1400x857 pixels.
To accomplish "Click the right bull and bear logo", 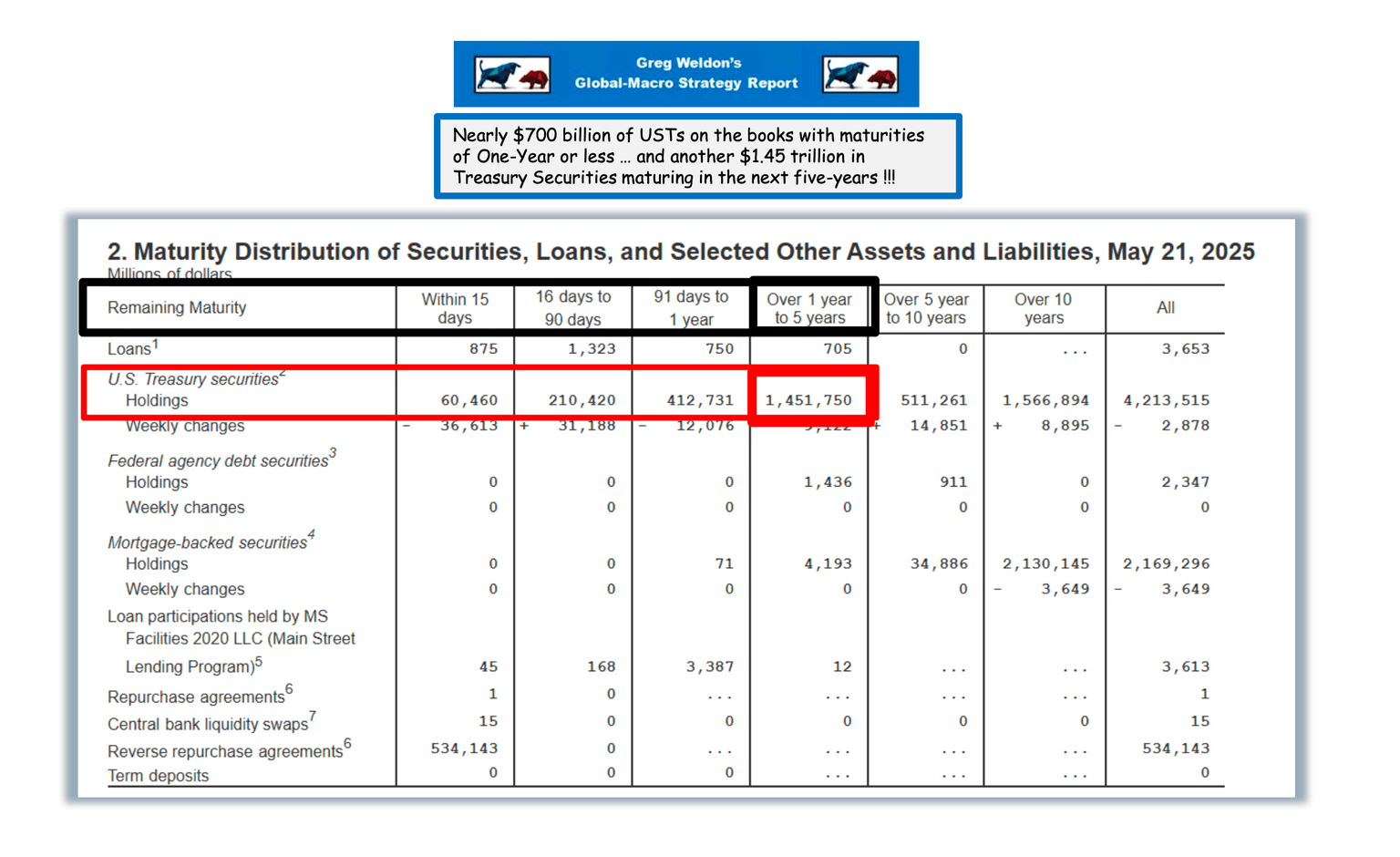I will click(860, 75).
